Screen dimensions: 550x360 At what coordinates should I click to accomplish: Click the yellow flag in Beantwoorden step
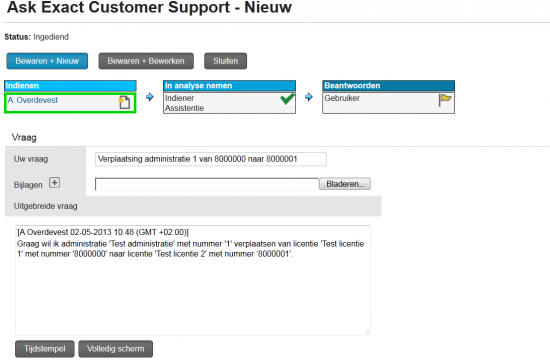(445, 100)
